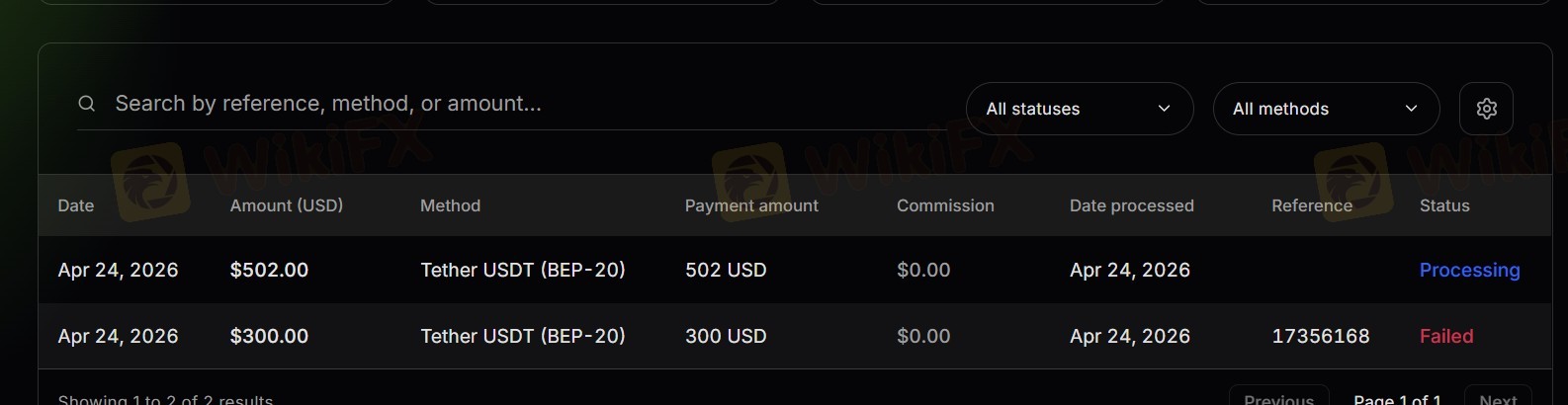
Task: Click the Date processed column header
Action: (1131, 205)
